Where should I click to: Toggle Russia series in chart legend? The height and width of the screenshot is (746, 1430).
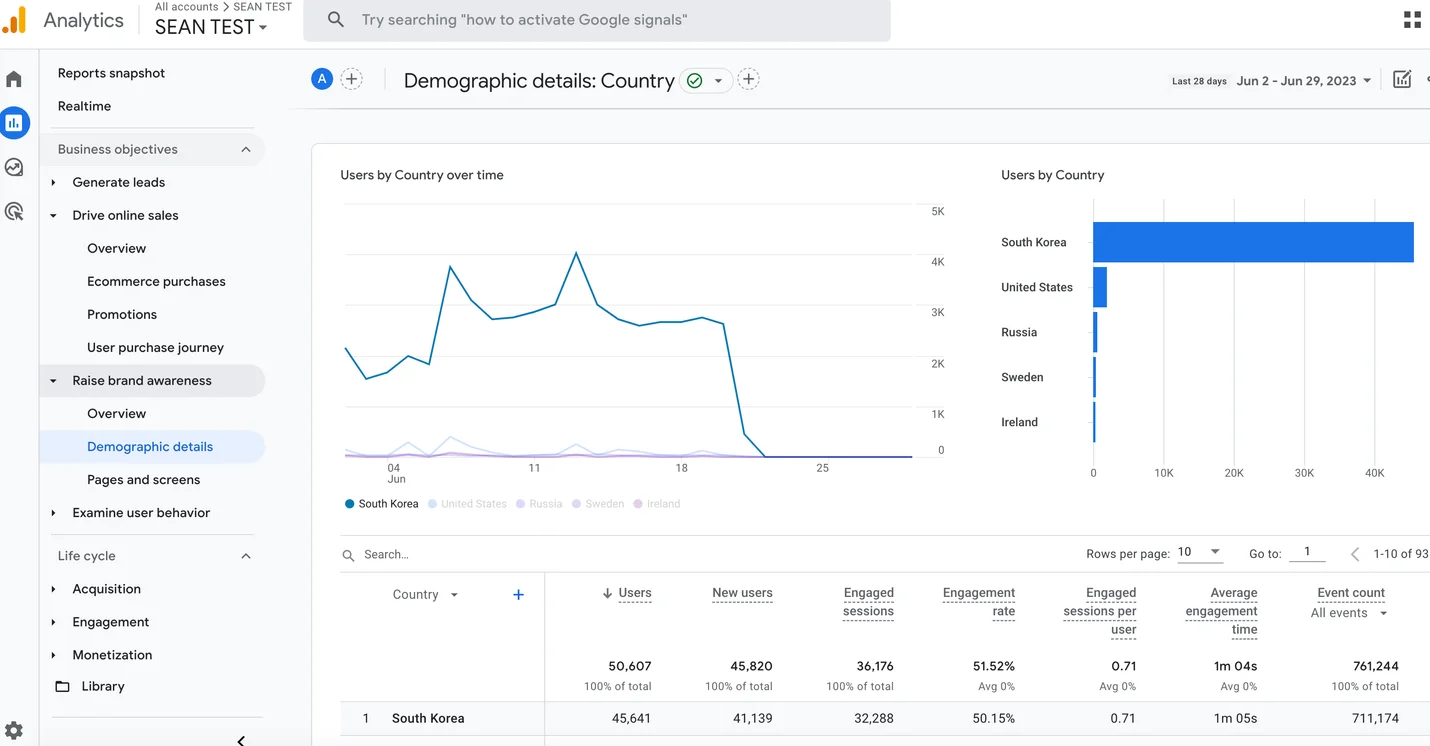pyautogui.click(x=539, y=504)
